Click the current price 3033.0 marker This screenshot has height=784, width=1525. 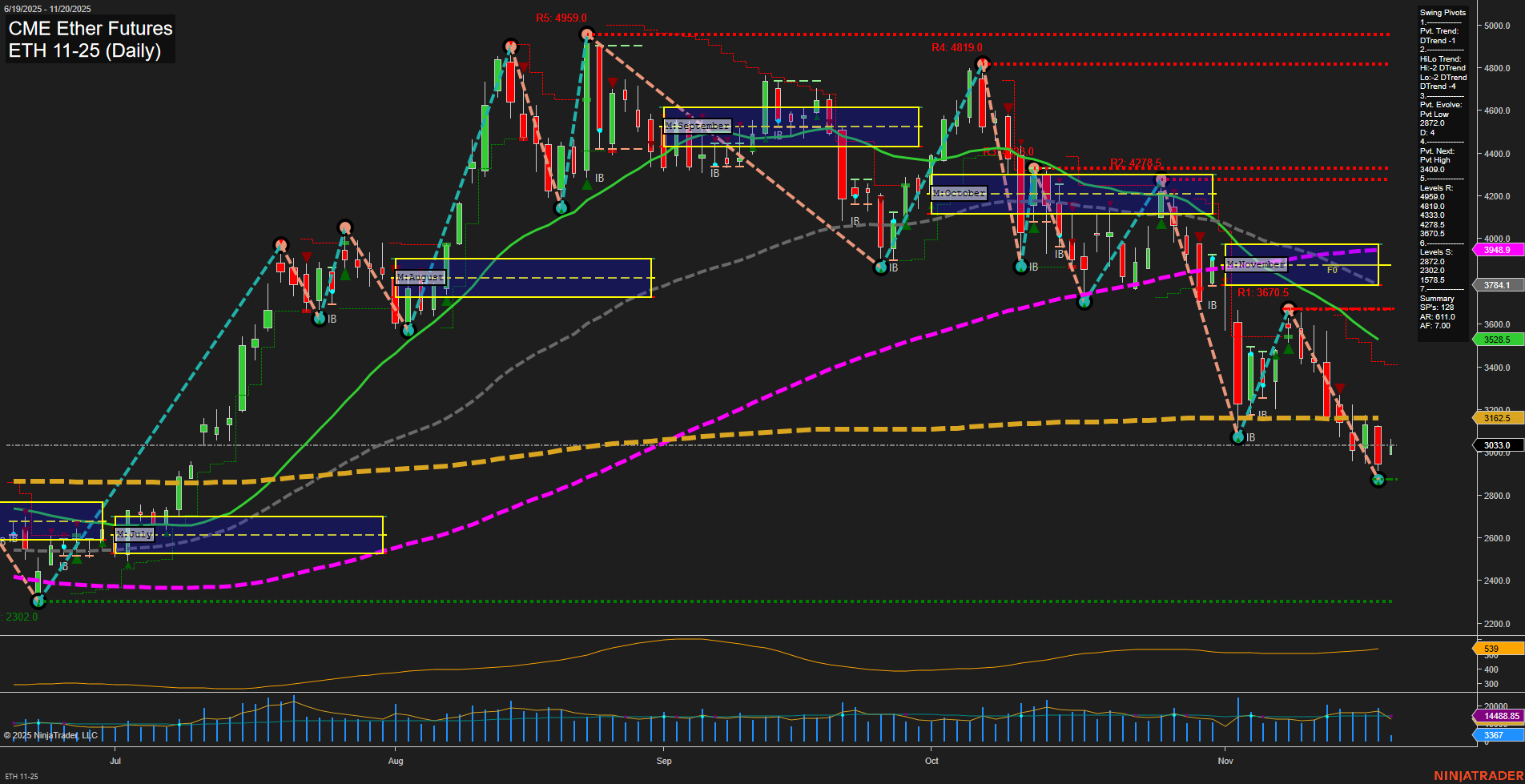click(x=1496, y=445)
